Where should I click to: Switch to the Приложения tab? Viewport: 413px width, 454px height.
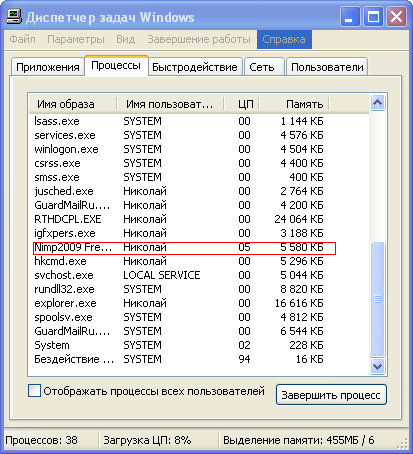pos(48,67)
